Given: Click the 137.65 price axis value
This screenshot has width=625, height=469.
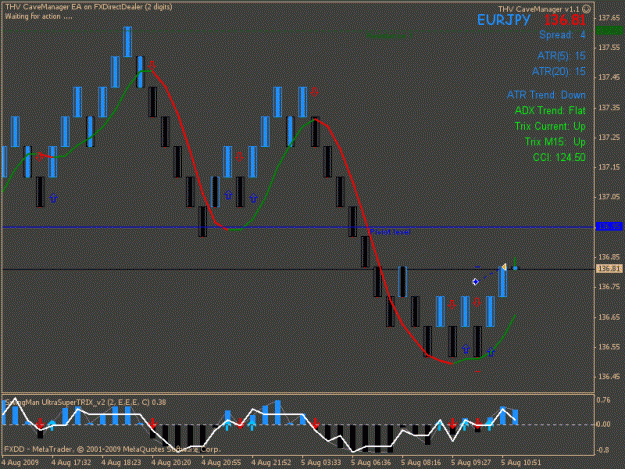Looking at the screenshot, I should (609, 18).
